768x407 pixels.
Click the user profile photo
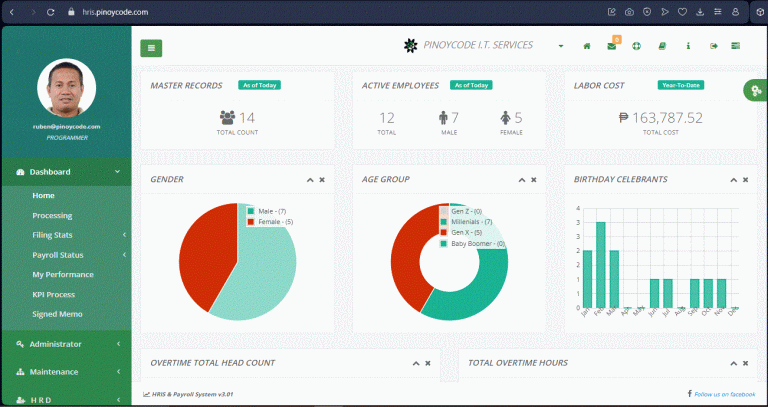(66, 90)
